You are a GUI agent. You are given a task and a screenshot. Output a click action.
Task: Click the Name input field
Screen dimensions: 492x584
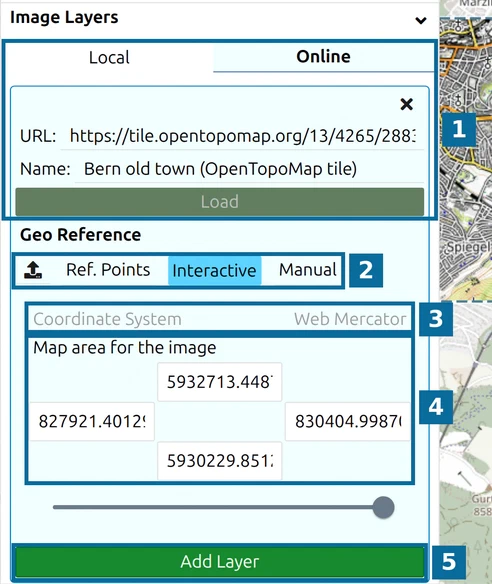click(249, 169)
